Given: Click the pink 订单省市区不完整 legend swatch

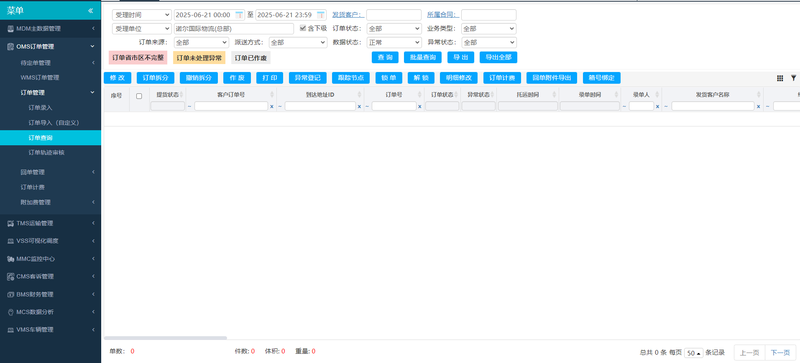Looking at the screenshot, I should click(138, 58).
